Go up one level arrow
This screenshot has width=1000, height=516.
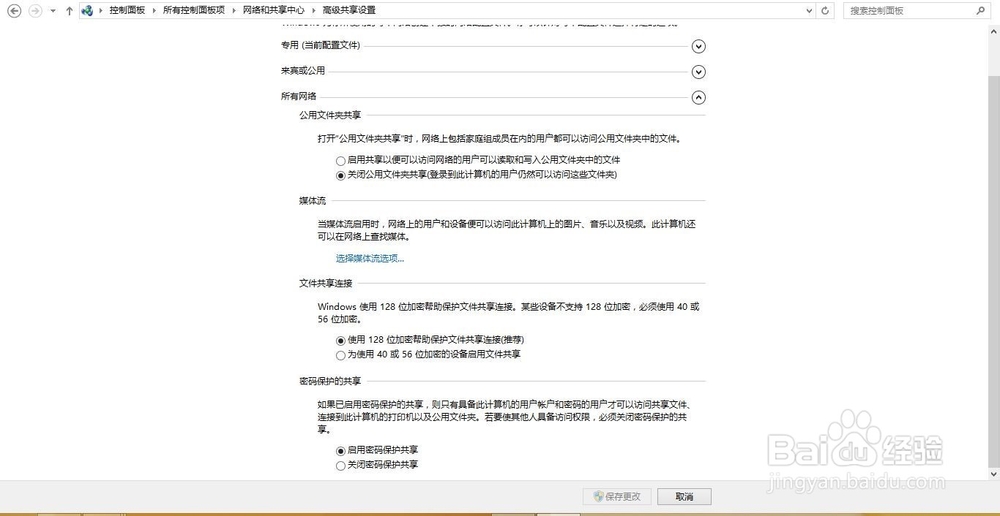[70, 11]
